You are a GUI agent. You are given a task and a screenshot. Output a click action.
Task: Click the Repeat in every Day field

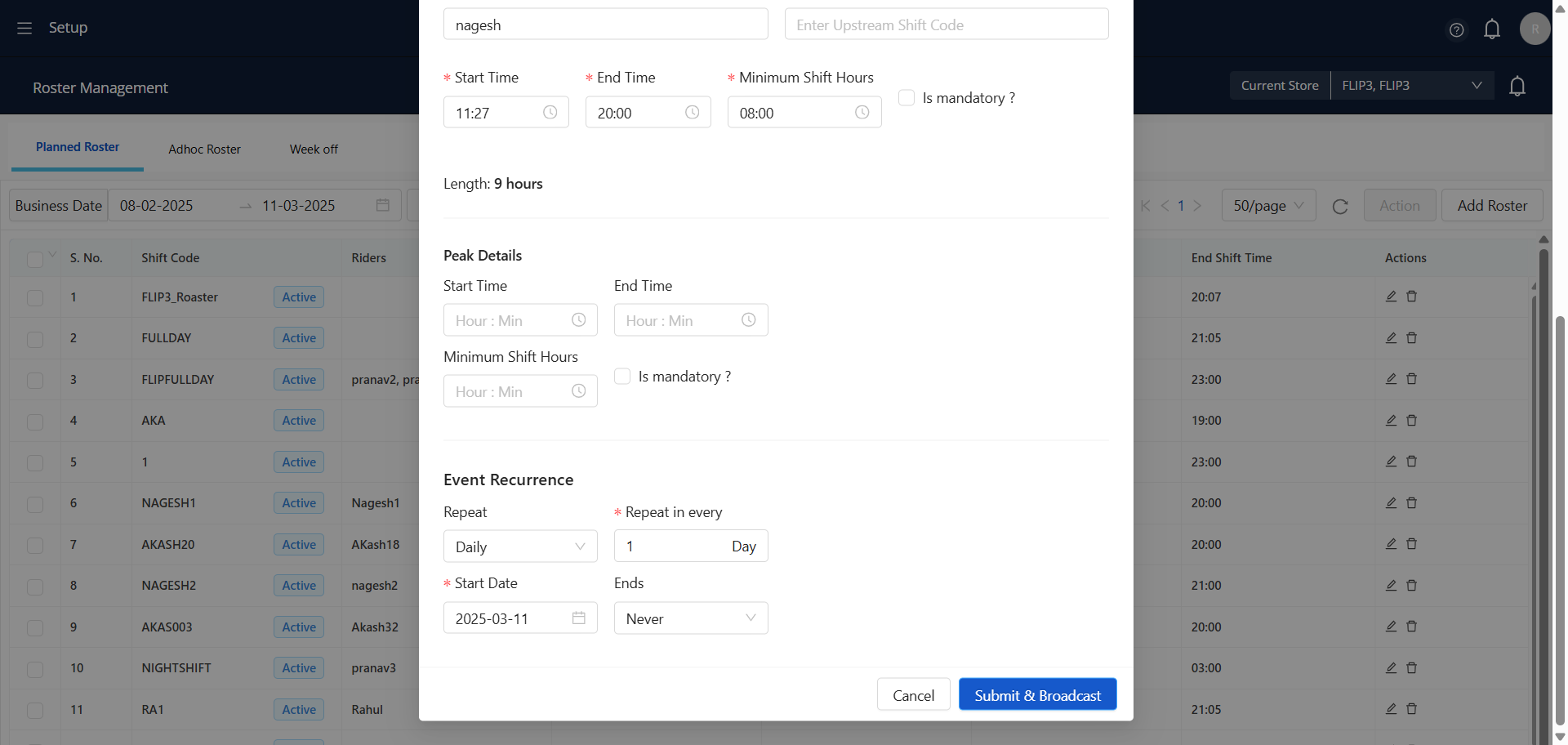[691, 546]
